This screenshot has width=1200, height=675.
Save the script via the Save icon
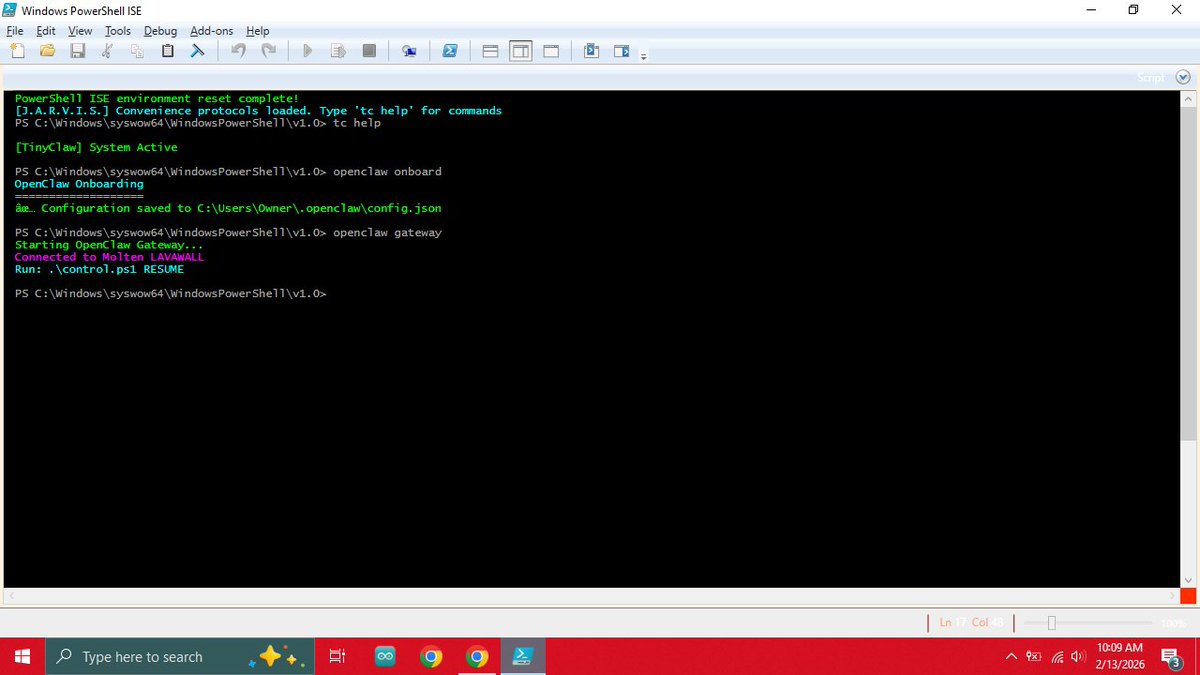tap(77, 50)
